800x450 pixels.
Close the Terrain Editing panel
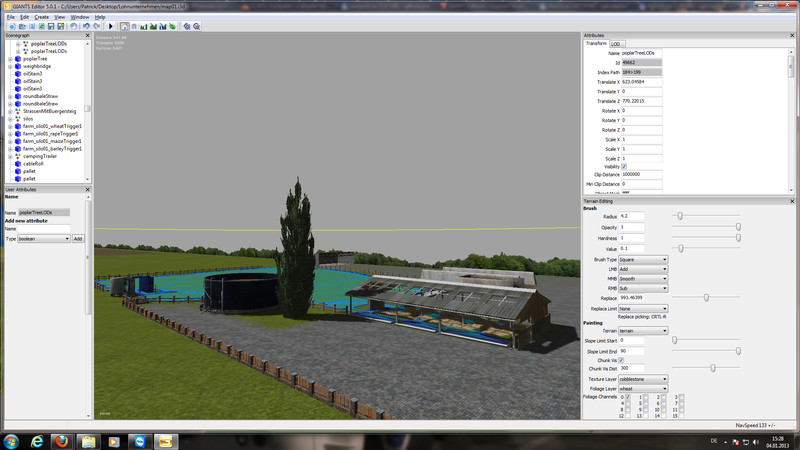click(792, 202)
